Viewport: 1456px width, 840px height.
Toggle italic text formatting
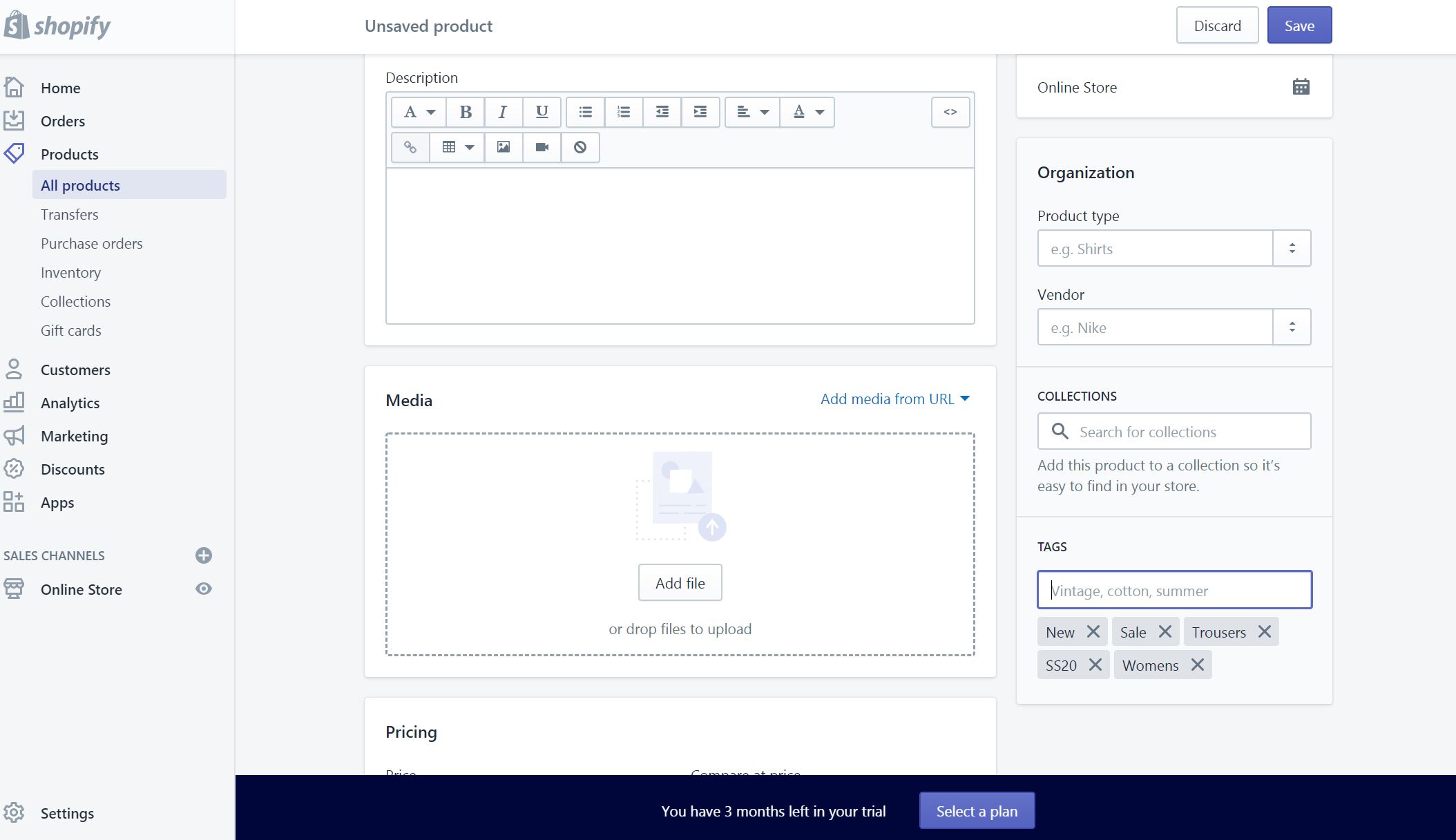503,112
